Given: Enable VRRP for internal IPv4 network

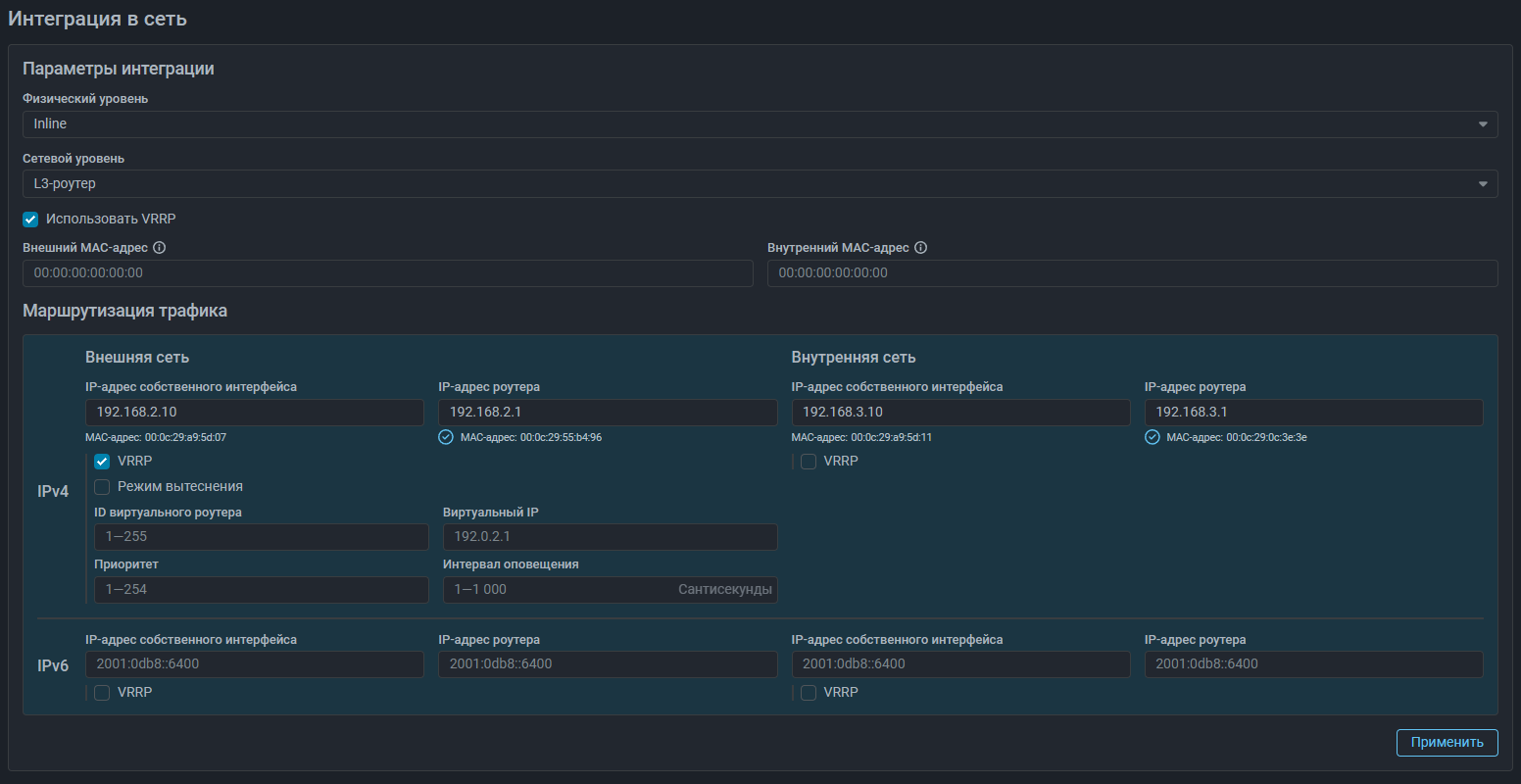Looking at the screenshot, I should point(809,462).
